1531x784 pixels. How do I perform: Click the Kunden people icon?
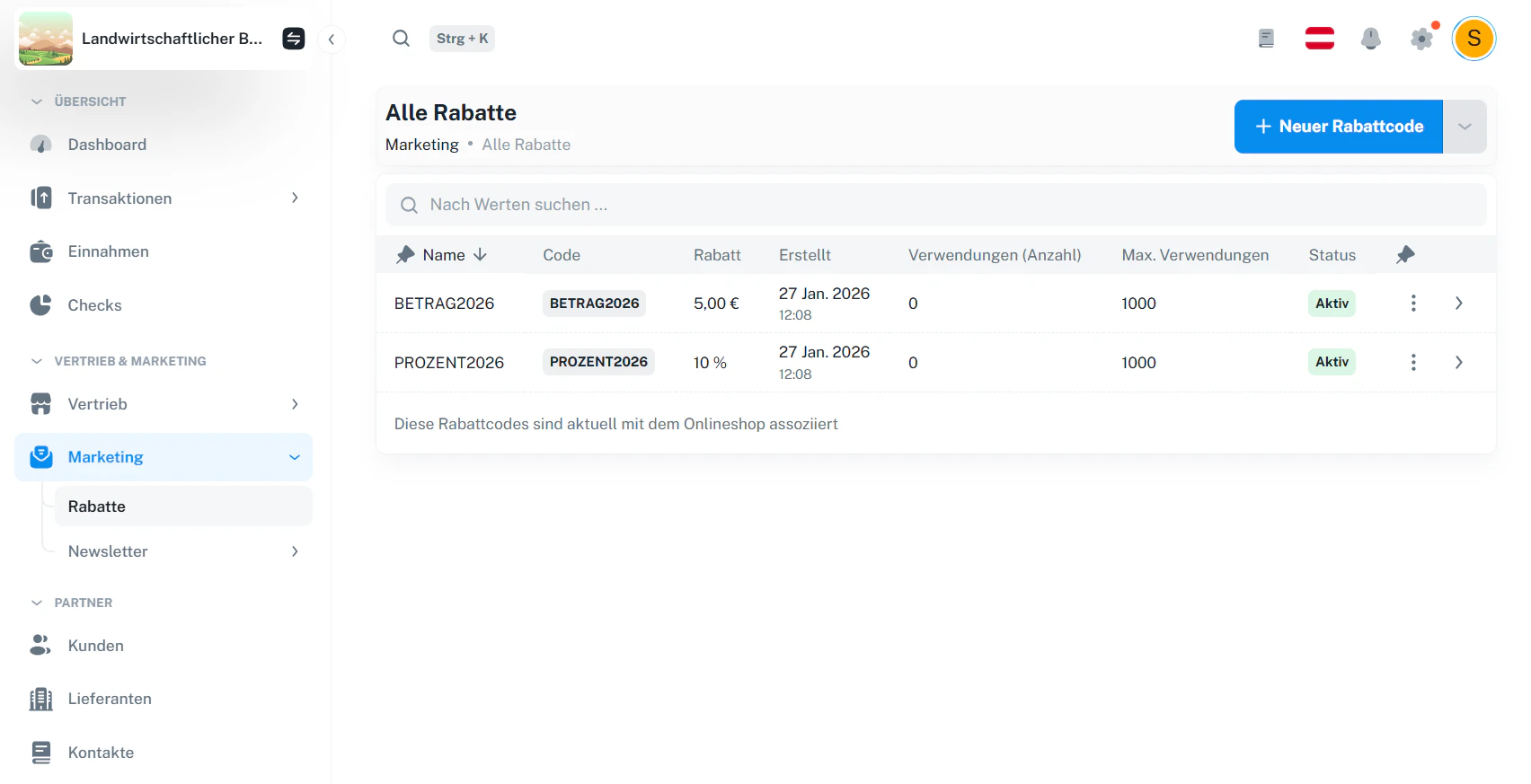[x=40, y=646]
